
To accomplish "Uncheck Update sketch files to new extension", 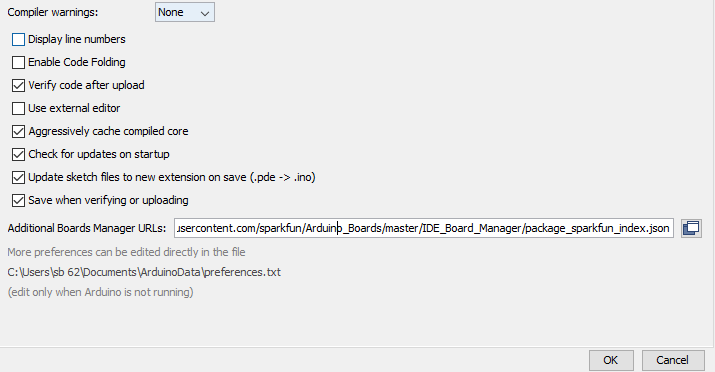I will click(x=18, y=177).
